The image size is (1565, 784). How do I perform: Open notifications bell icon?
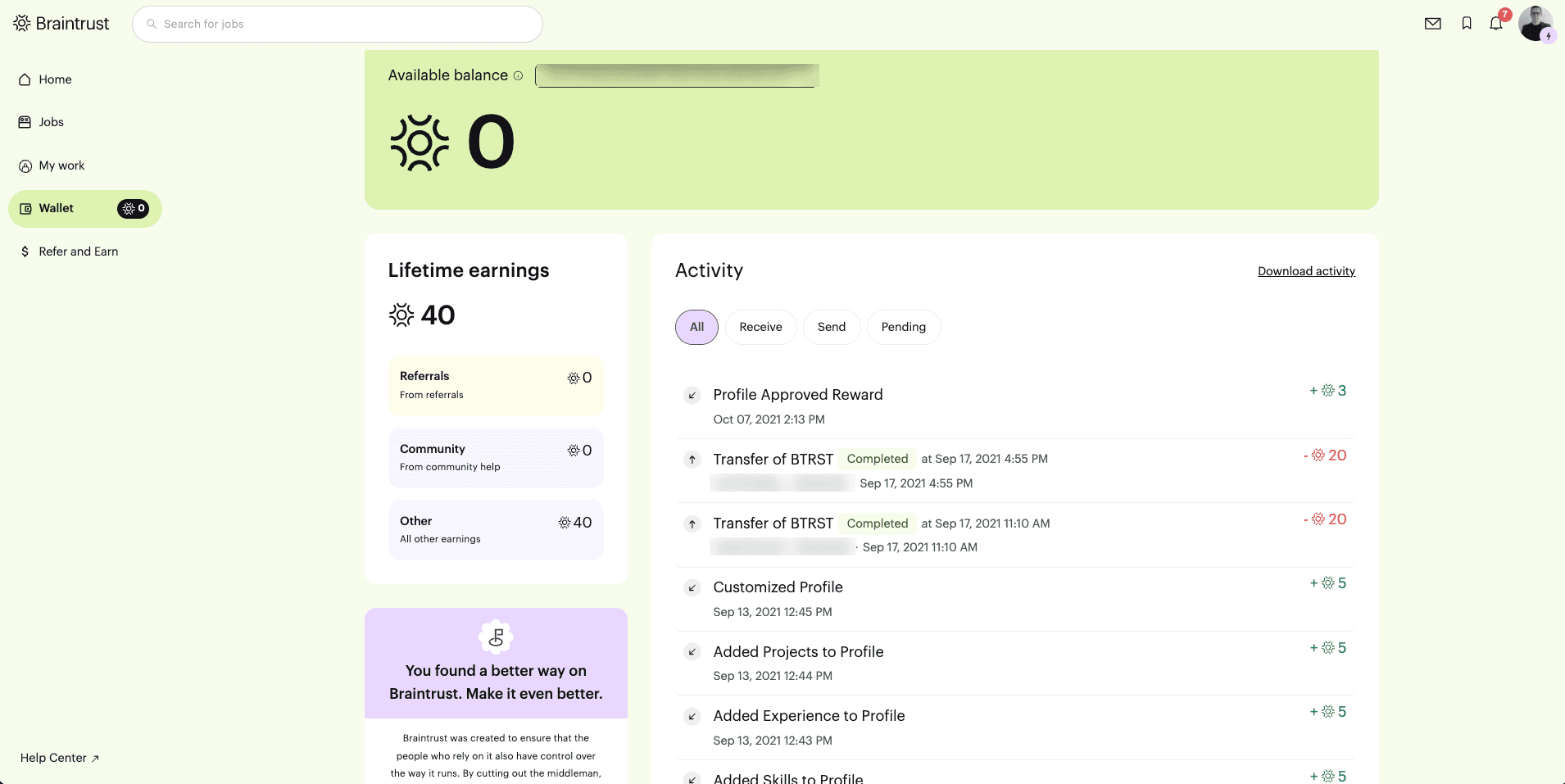click(1496, 23)
